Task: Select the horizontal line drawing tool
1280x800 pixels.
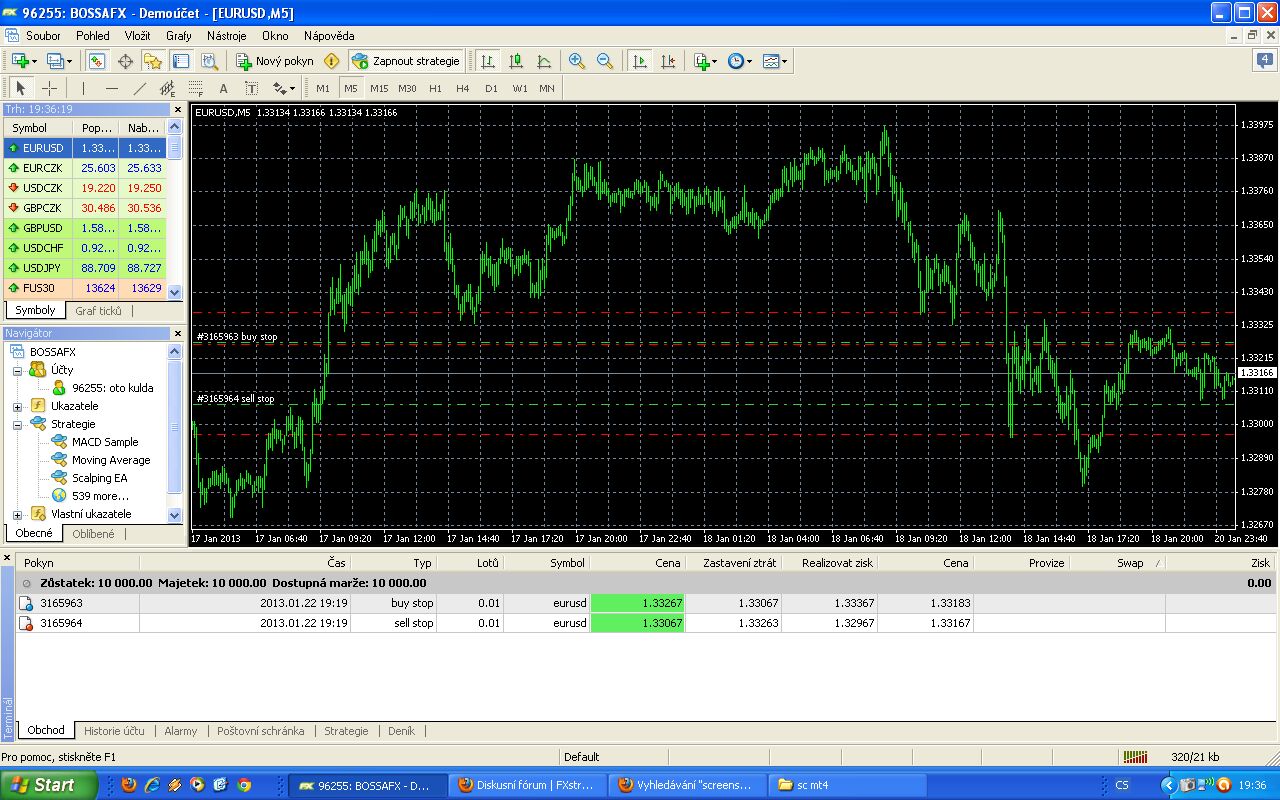Action: pyautogui.click(x=111, y=88)
